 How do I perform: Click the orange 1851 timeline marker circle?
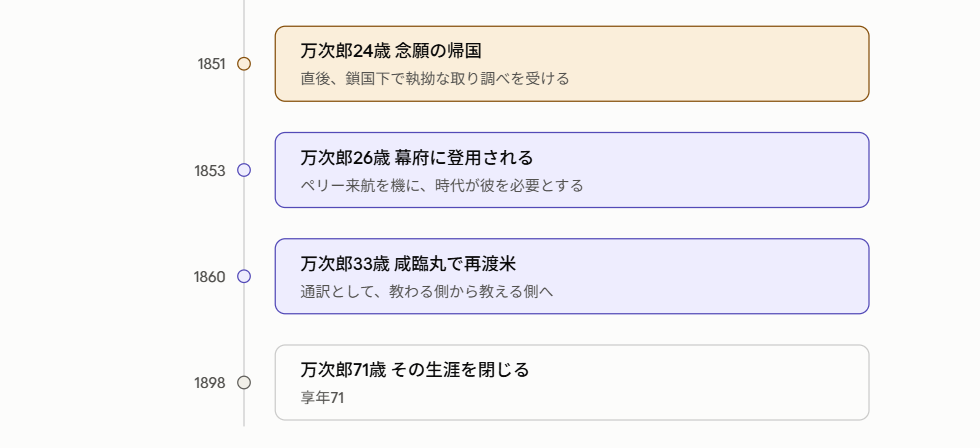click(x=244, y=64)
